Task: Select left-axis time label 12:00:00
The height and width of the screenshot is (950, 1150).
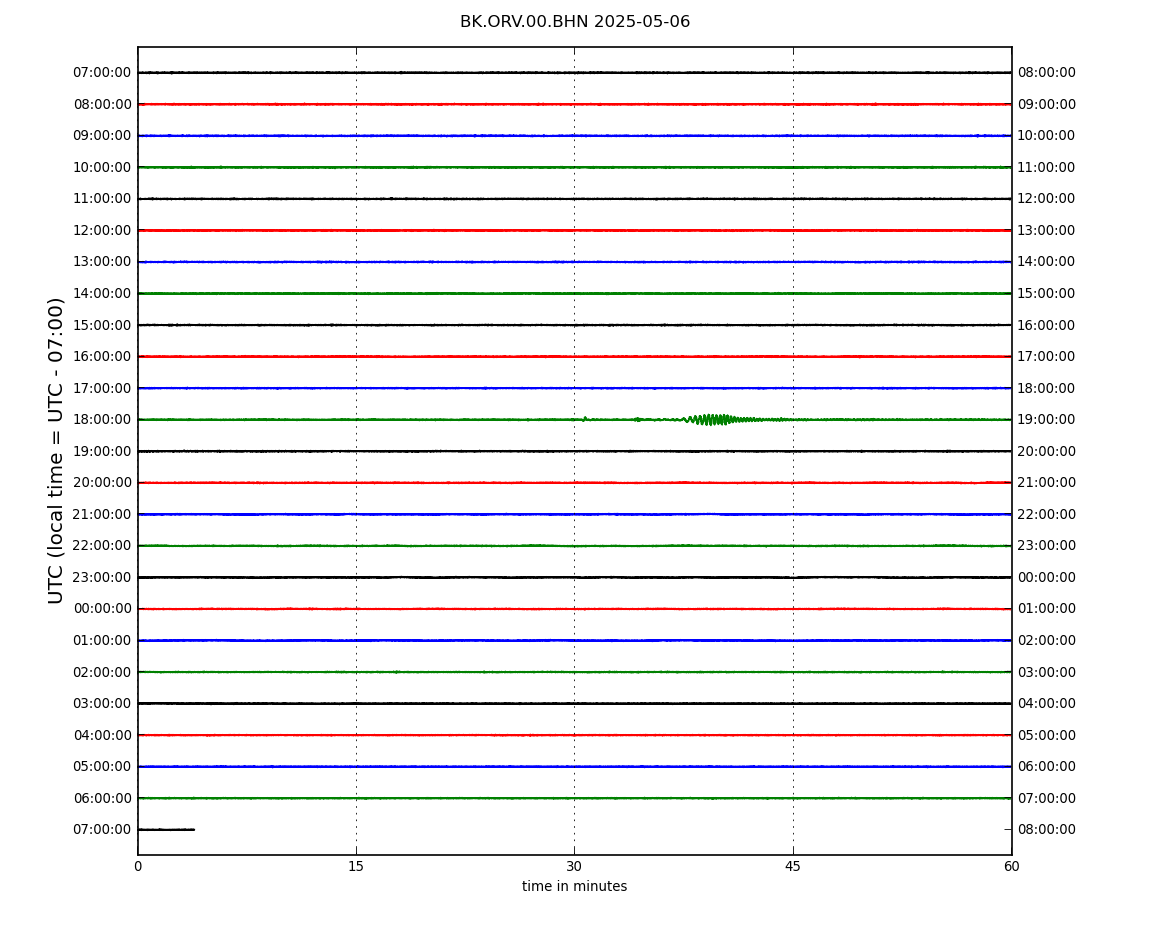Action: [x=102, y=230]
